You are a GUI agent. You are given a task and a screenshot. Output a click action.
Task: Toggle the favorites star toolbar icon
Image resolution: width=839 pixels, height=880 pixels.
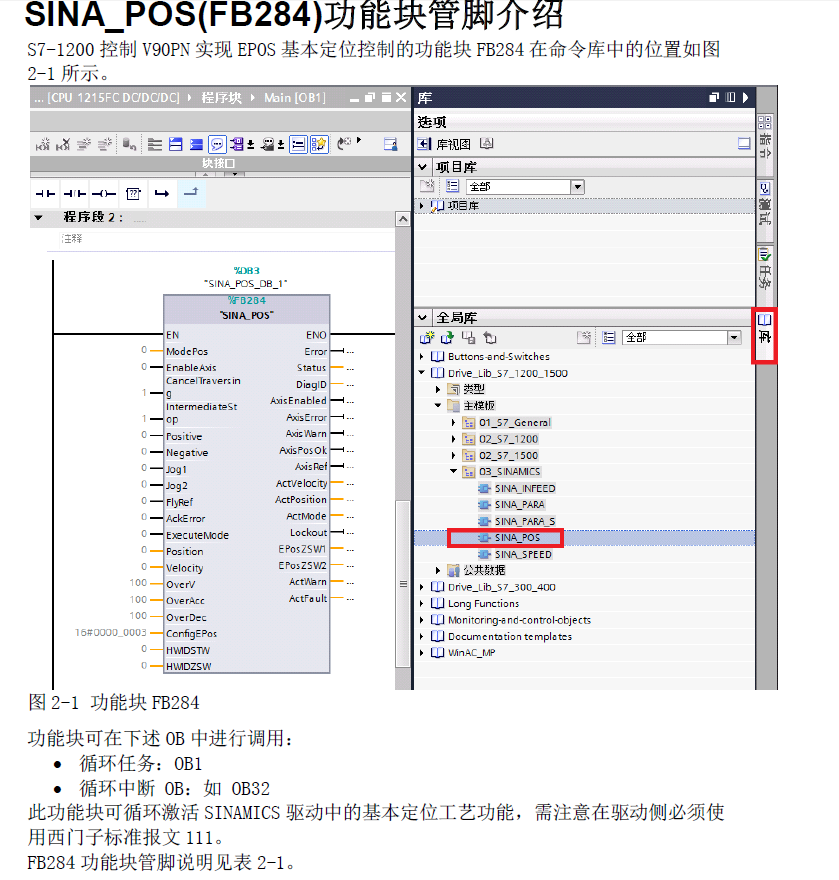[319, 145]
